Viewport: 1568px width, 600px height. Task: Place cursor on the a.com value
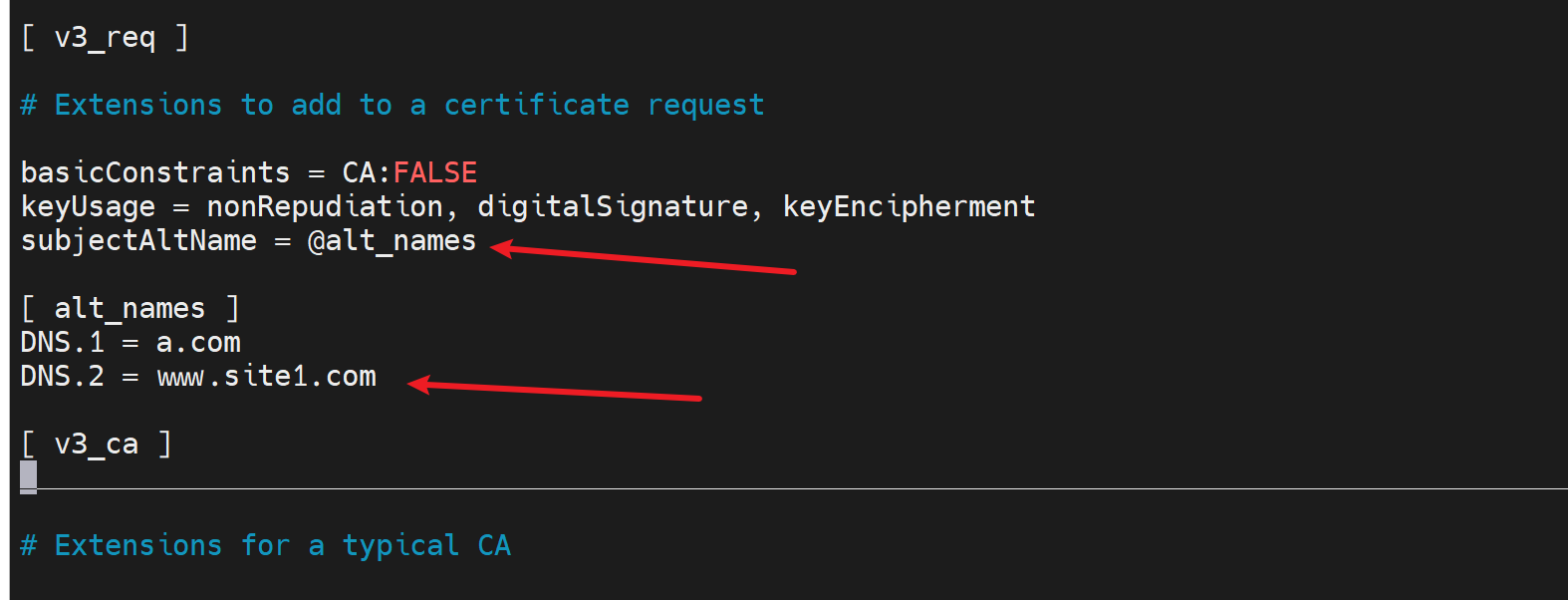tap(198, 342)
